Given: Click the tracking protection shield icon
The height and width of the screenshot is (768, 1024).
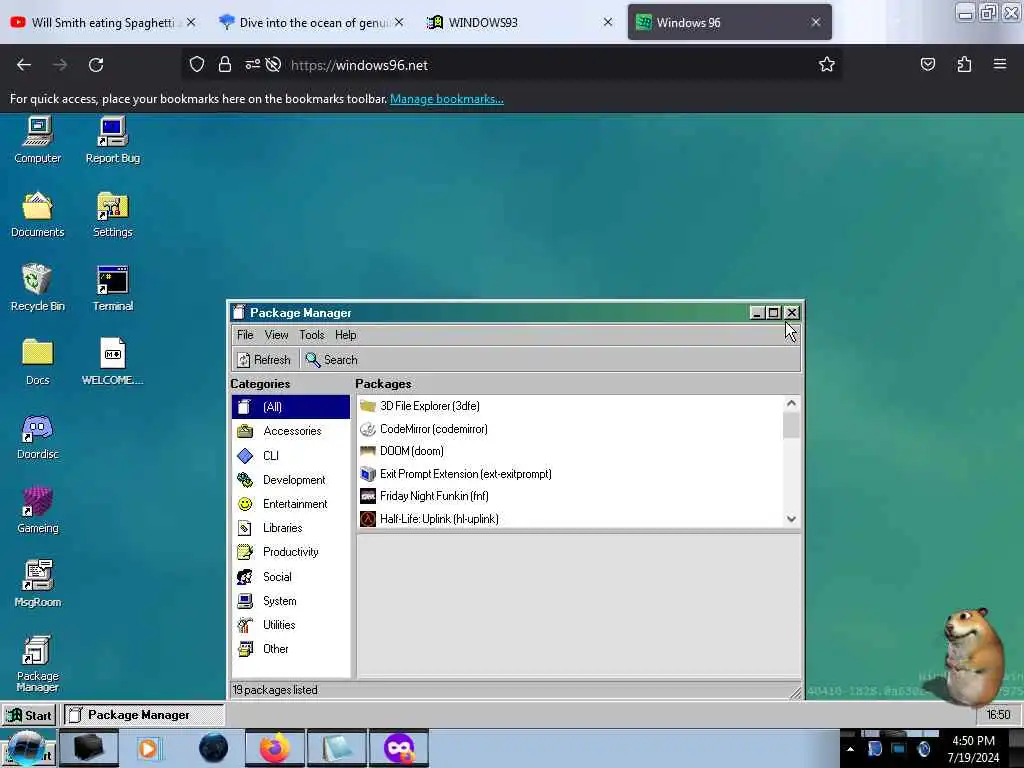Looking at the screenshot, I should [197, 64].
